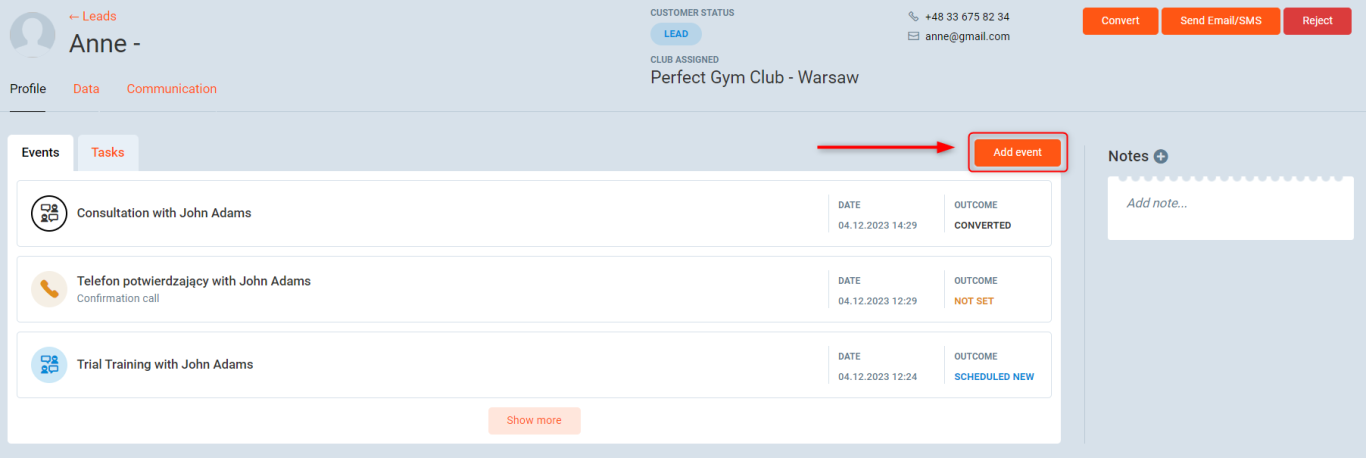Open the Tasks tab
This screenshot has height=458, width=1366.
(x=108, y=153)
